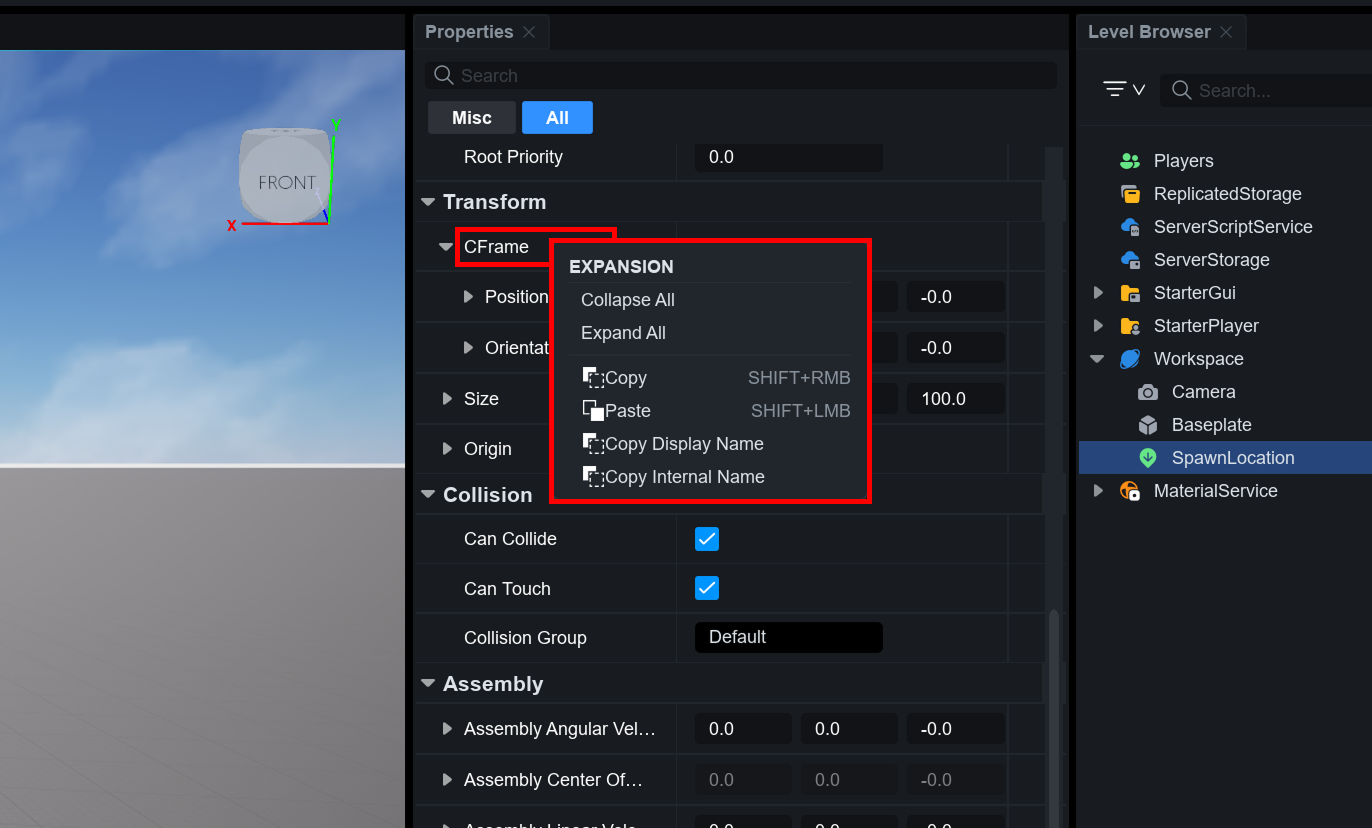Click the All filter button
This screenshot has width=1372, height=828.
click(x=557, y=118)
